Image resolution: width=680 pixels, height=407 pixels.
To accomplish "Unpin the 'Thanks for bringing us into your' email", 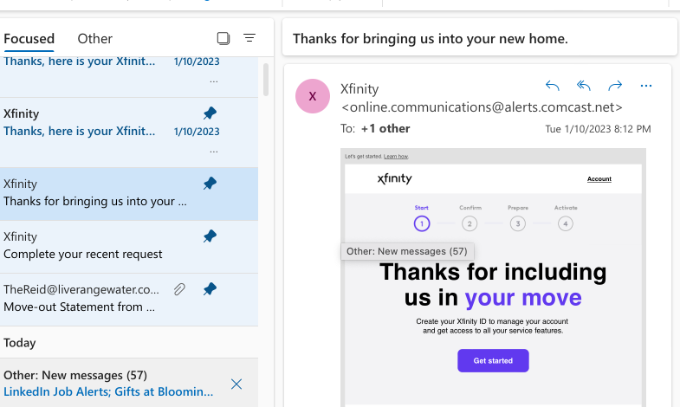I will pyautogui.click(x=210, y=184).
